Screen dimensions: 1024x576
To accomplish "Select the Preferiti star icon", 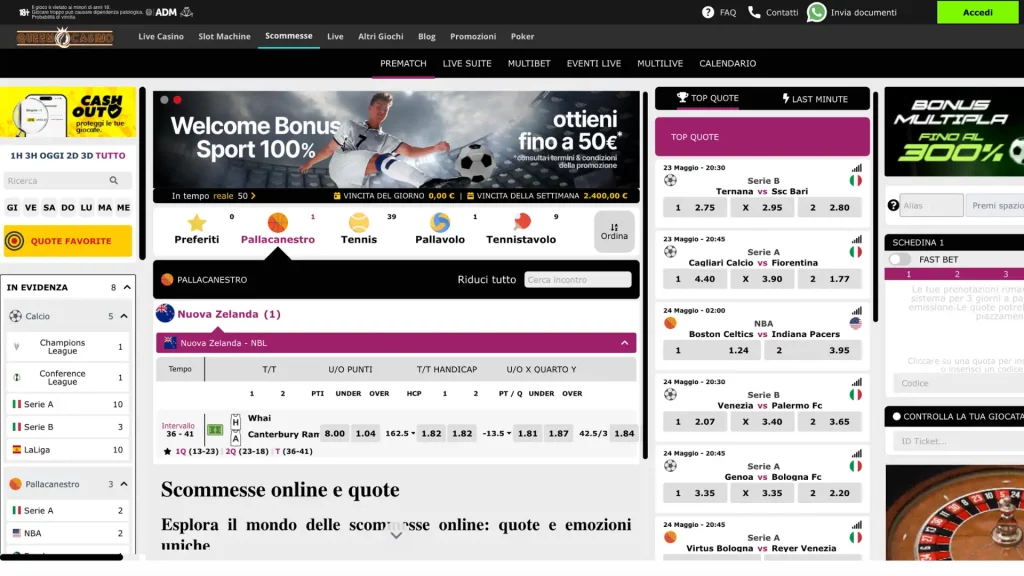I will (x=197, y=223).
